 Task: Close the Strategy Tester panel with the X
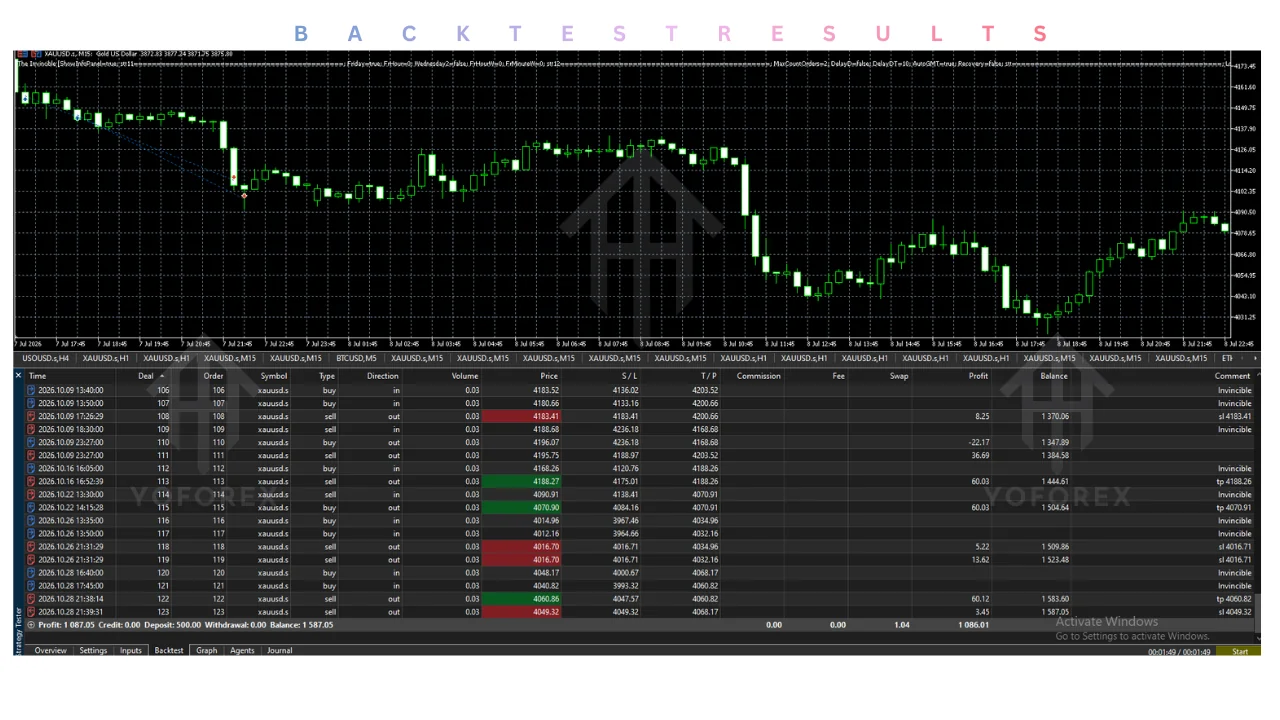[x=18, y=376]
